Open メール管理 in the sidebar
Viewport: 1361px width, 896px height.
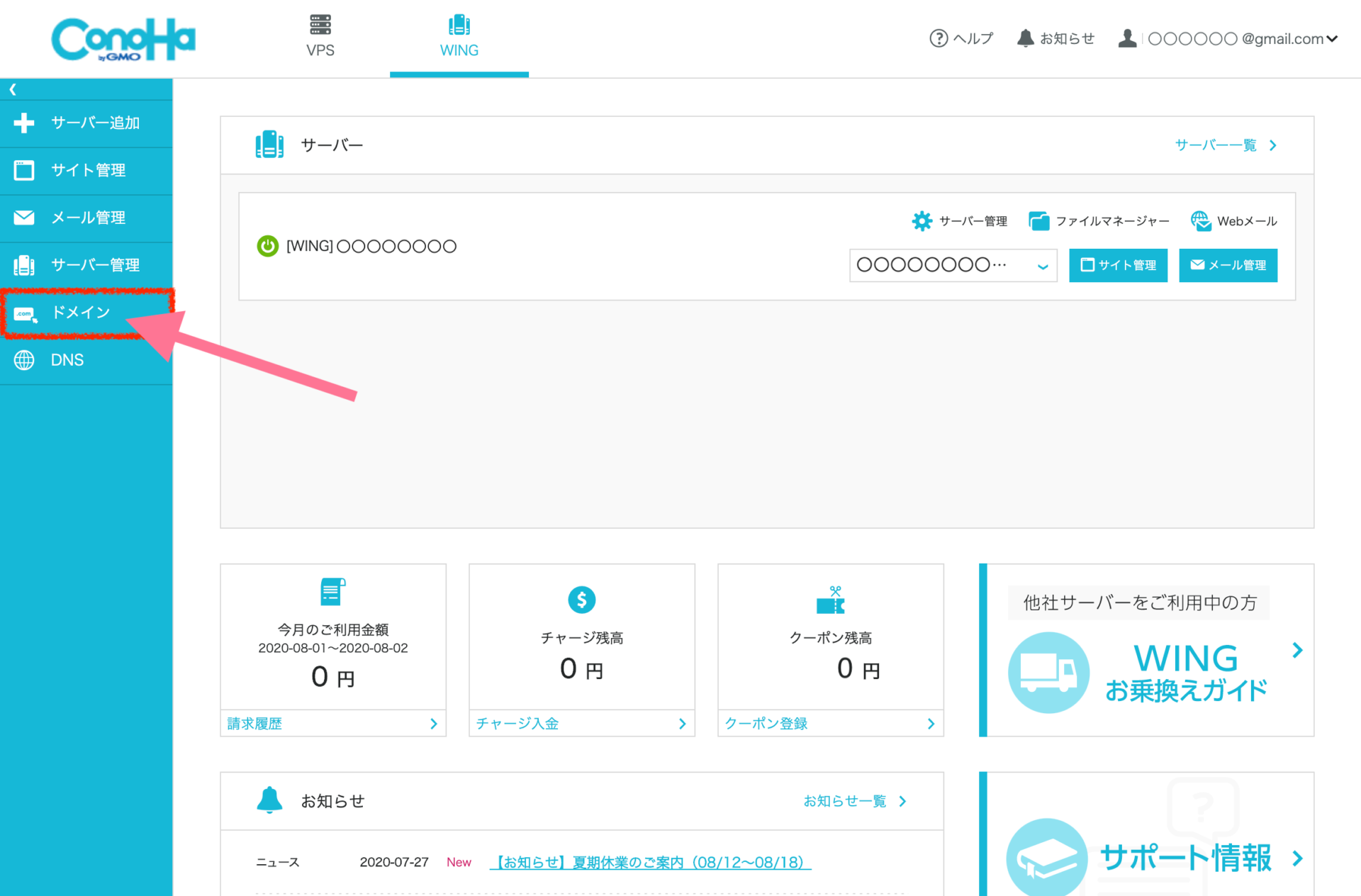click(x=86, y=218)
